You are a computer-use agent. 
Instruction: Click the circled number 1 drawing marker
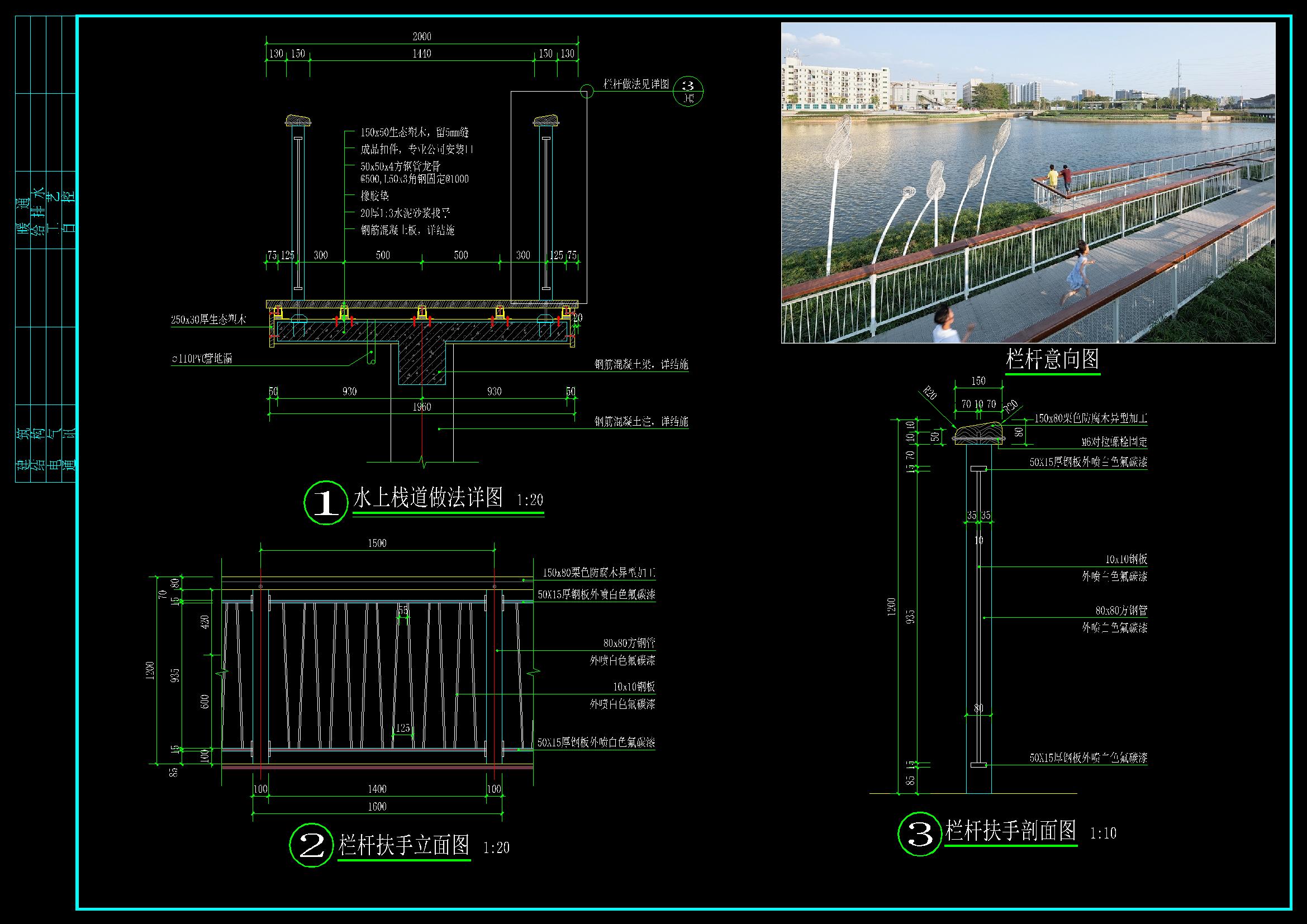(x=326, y=502)
